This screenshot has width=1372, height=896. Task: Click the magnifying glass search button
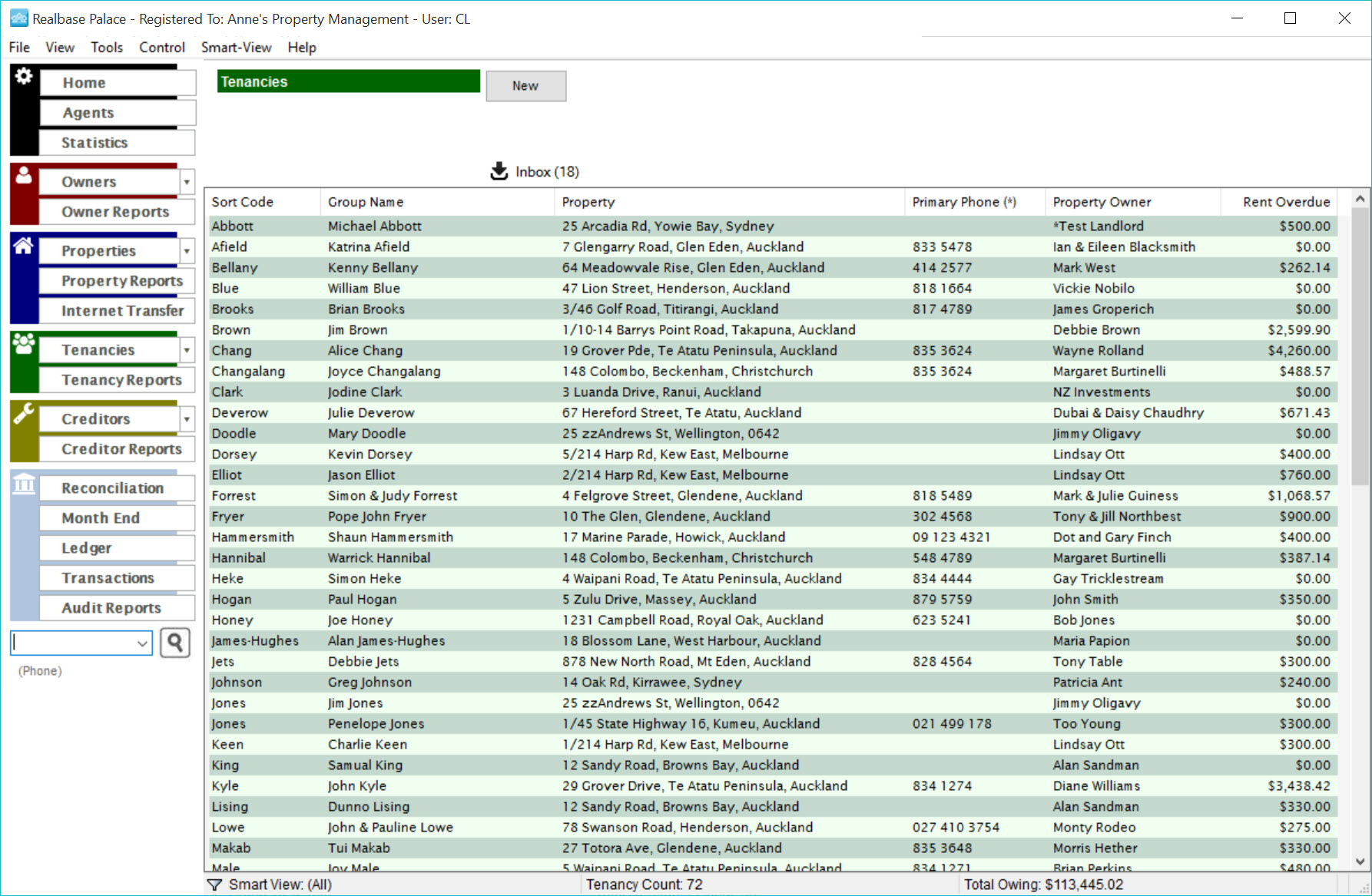[x=175, y=643]
